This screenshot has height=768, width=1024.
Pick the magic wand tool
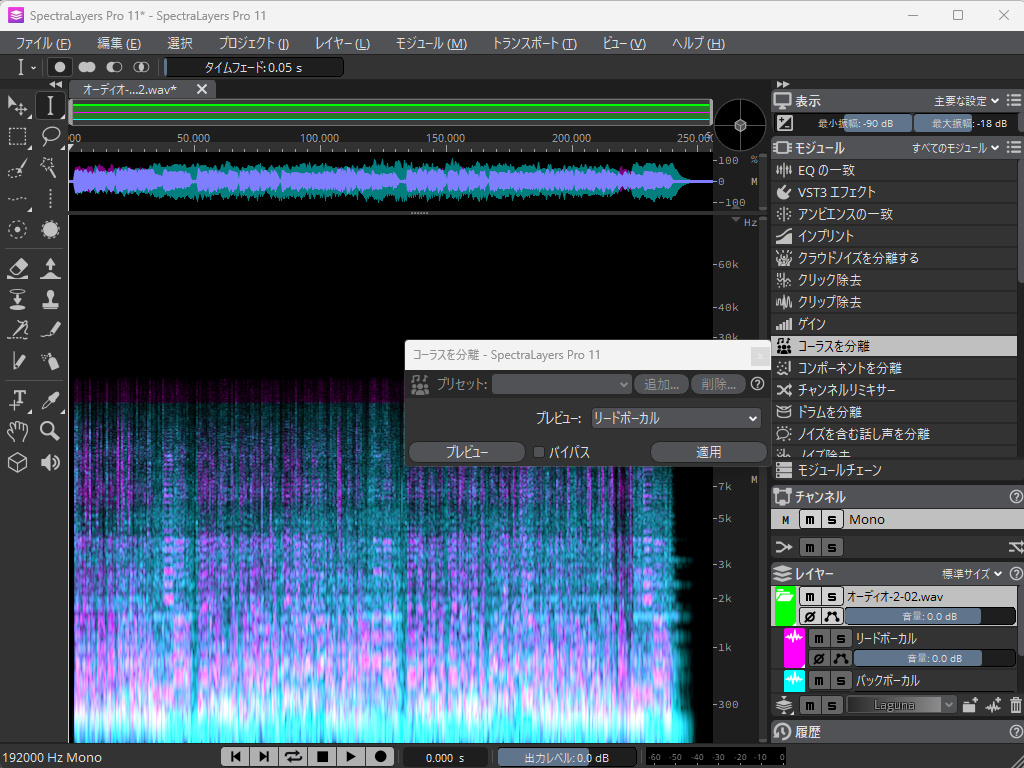tap(50, 167)
